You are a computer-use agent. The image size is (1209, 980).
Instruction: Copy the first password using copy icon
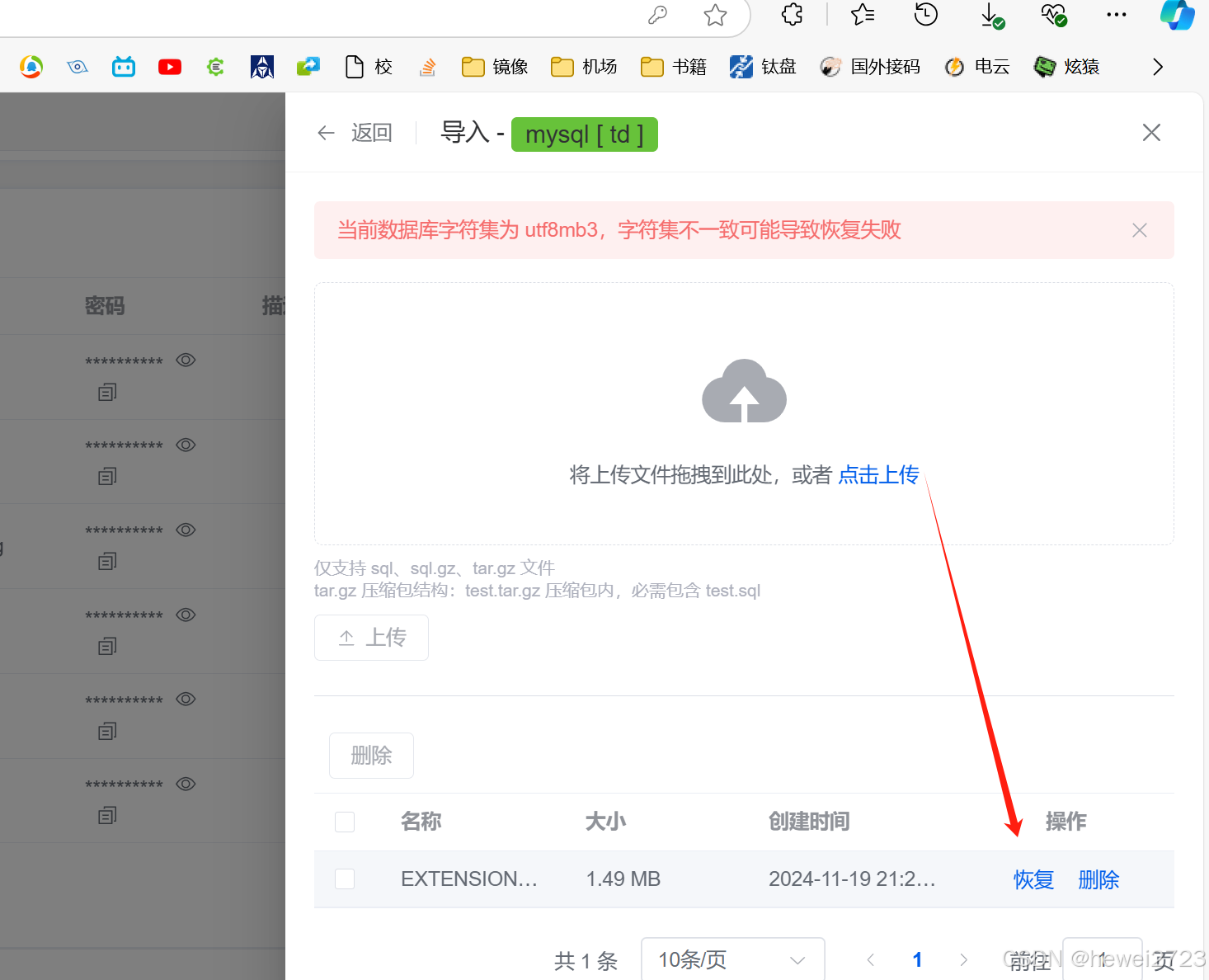pyautogui.click(x=106, y=391)
